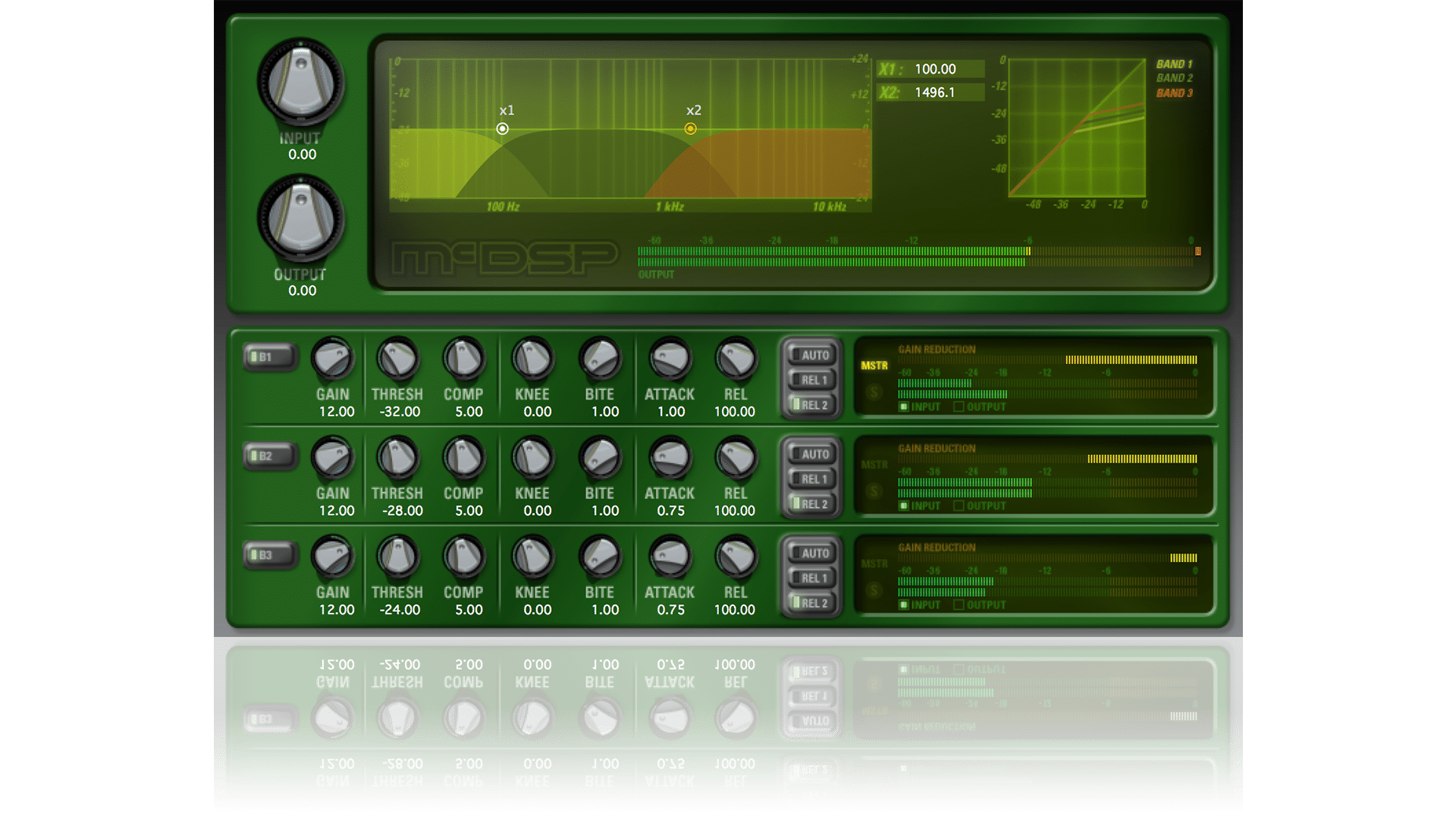Screen dimensions: 1456x819
Task: Click the band 3 KNEE knob
Action: [532, 557]
